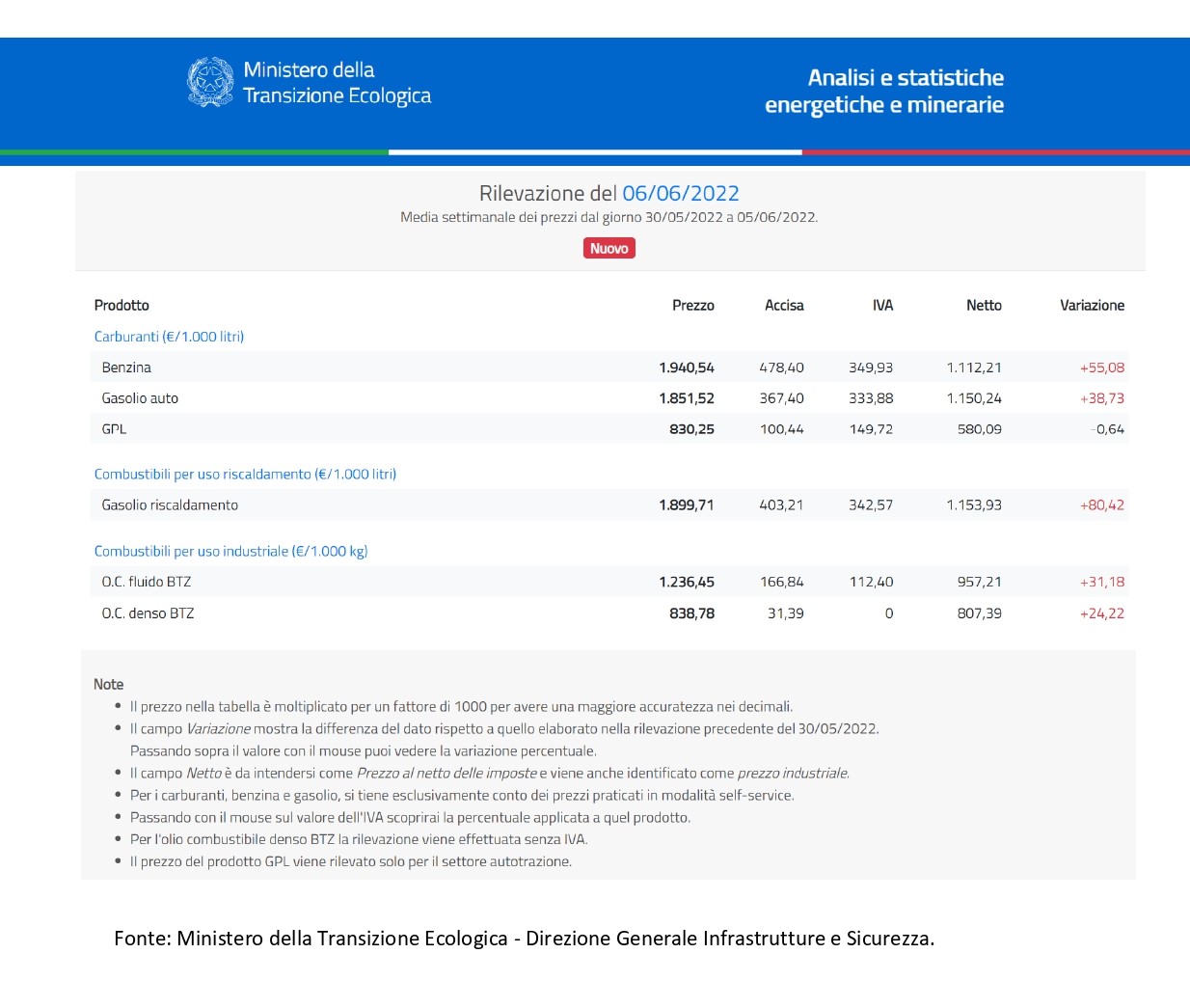Click GPL price 830,25
The image size is (1190, 1008).
pyautogui.click(x=691, y=429)
